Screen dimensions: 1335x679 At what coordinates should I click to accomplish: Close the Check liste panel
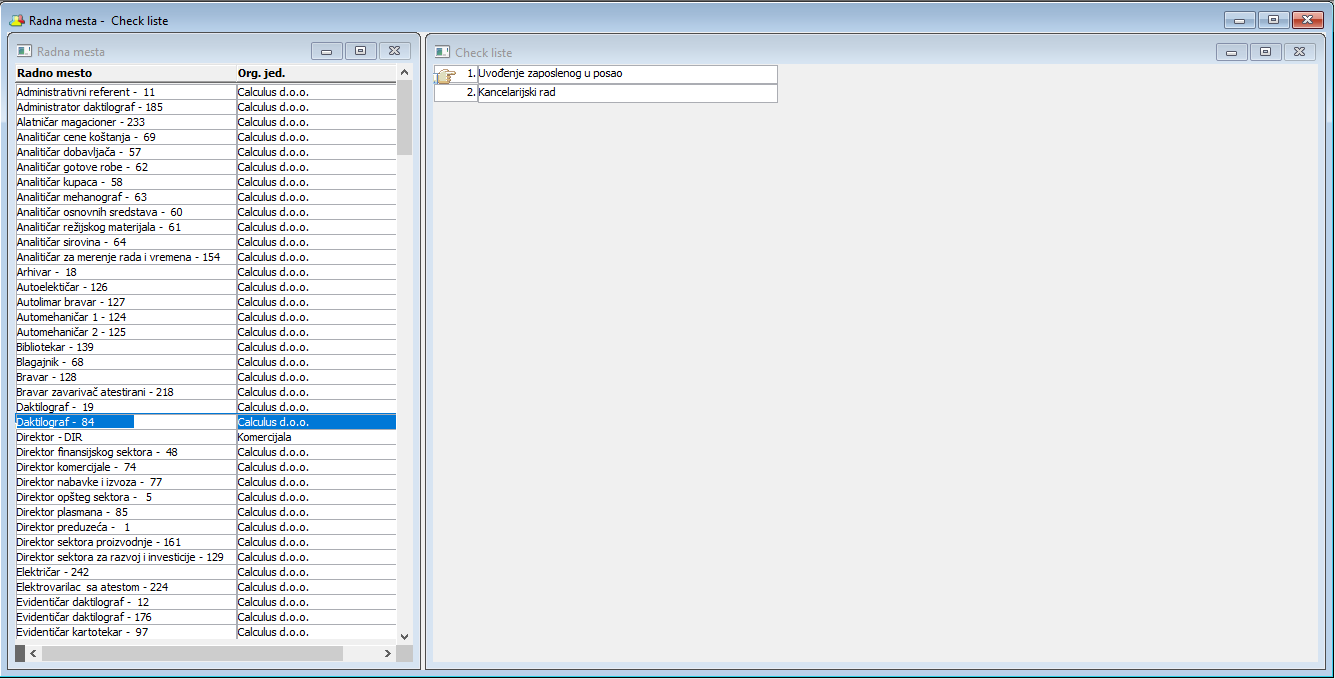[1298, 52]
